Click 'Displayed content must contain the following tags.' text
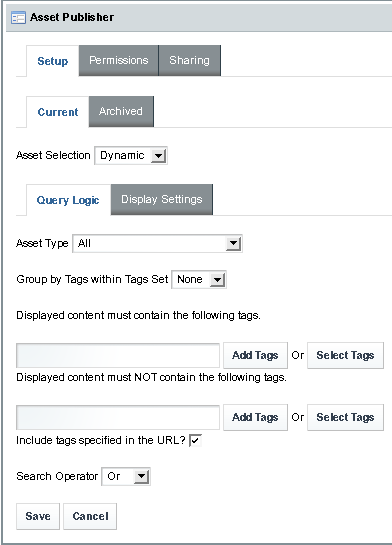 tap(138, 316)
